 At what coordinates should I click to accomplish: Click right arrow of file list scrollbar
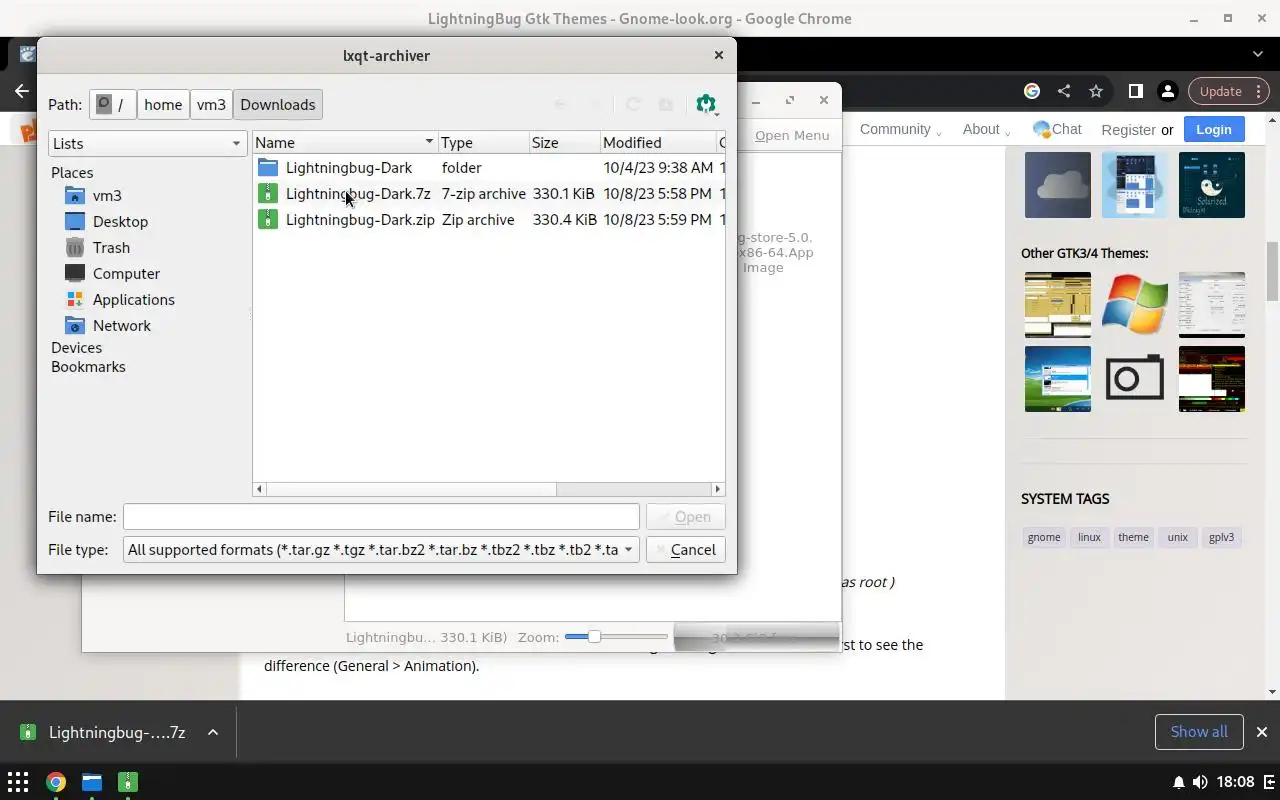(718, 489)
